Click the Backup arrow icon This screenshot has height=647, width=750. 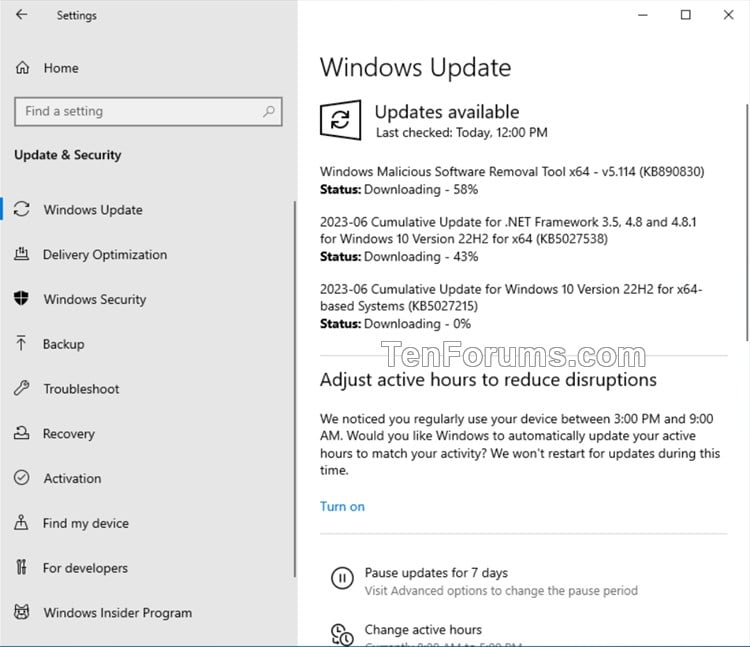coord(21,343)
